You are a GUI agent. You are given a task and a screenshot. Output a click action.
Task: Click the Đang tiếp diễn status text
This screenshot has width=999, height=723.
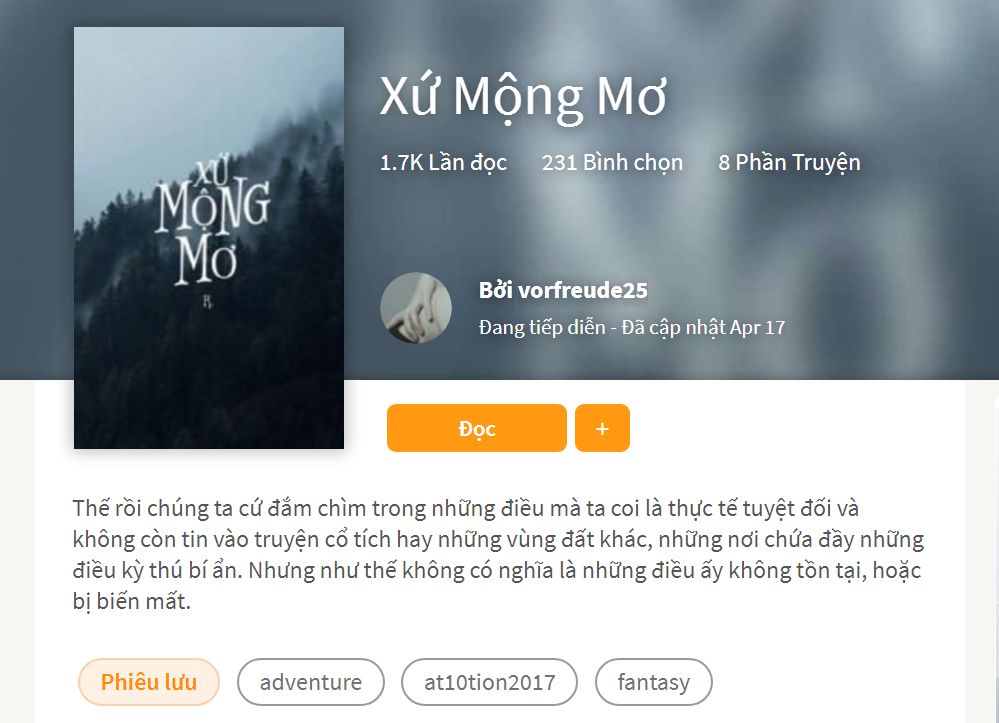[542, 327]
